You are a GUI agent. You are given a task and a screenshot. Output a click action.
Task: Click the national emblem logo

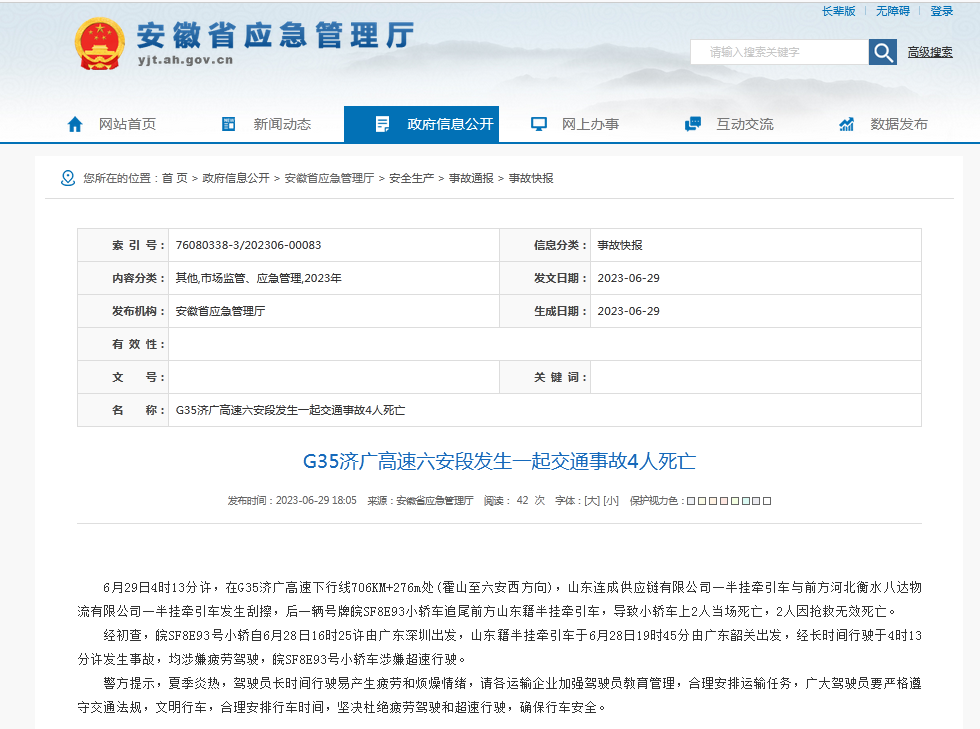(x=99, y=44)
